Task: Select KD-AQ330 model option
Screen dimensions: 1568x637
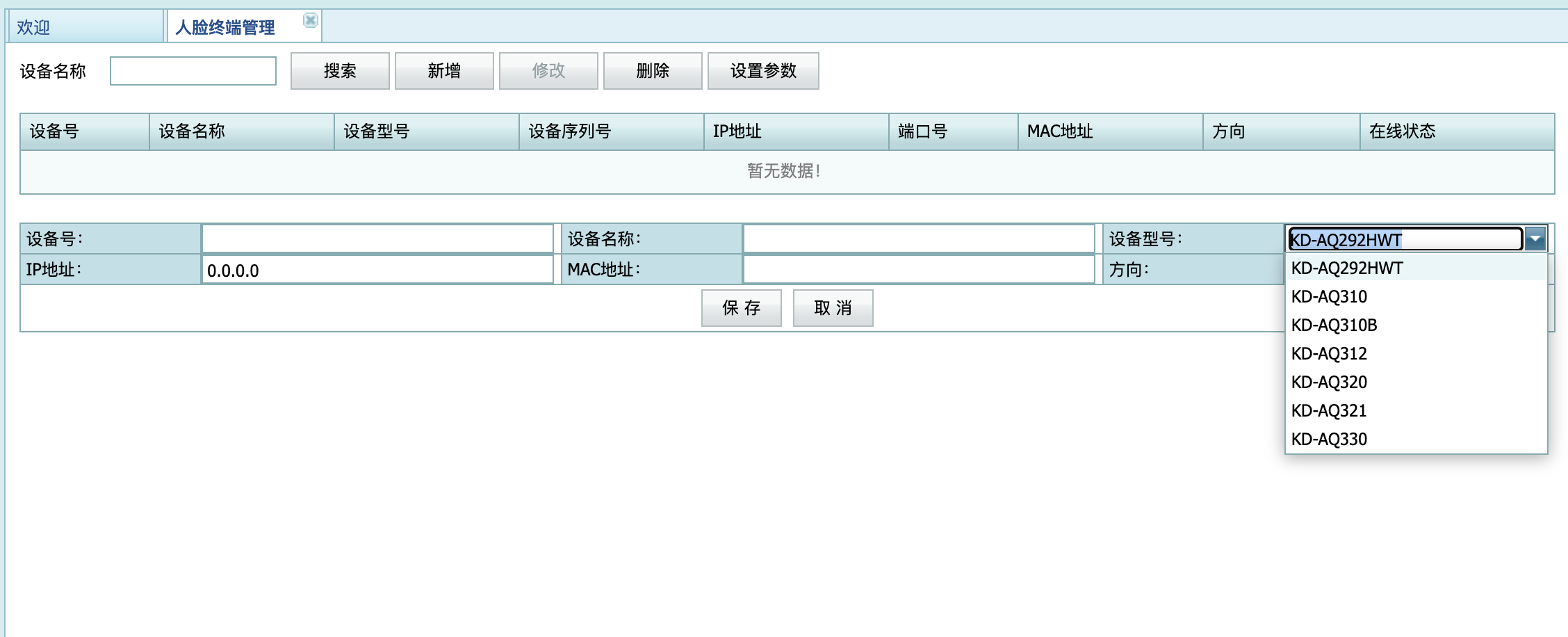Action: (1416, 439)
